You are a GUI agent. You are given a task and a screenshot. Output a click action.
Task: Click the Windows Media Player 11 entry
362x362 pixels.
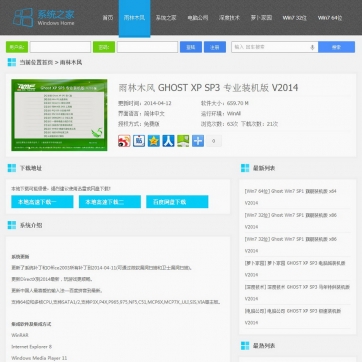click(39, 358)
